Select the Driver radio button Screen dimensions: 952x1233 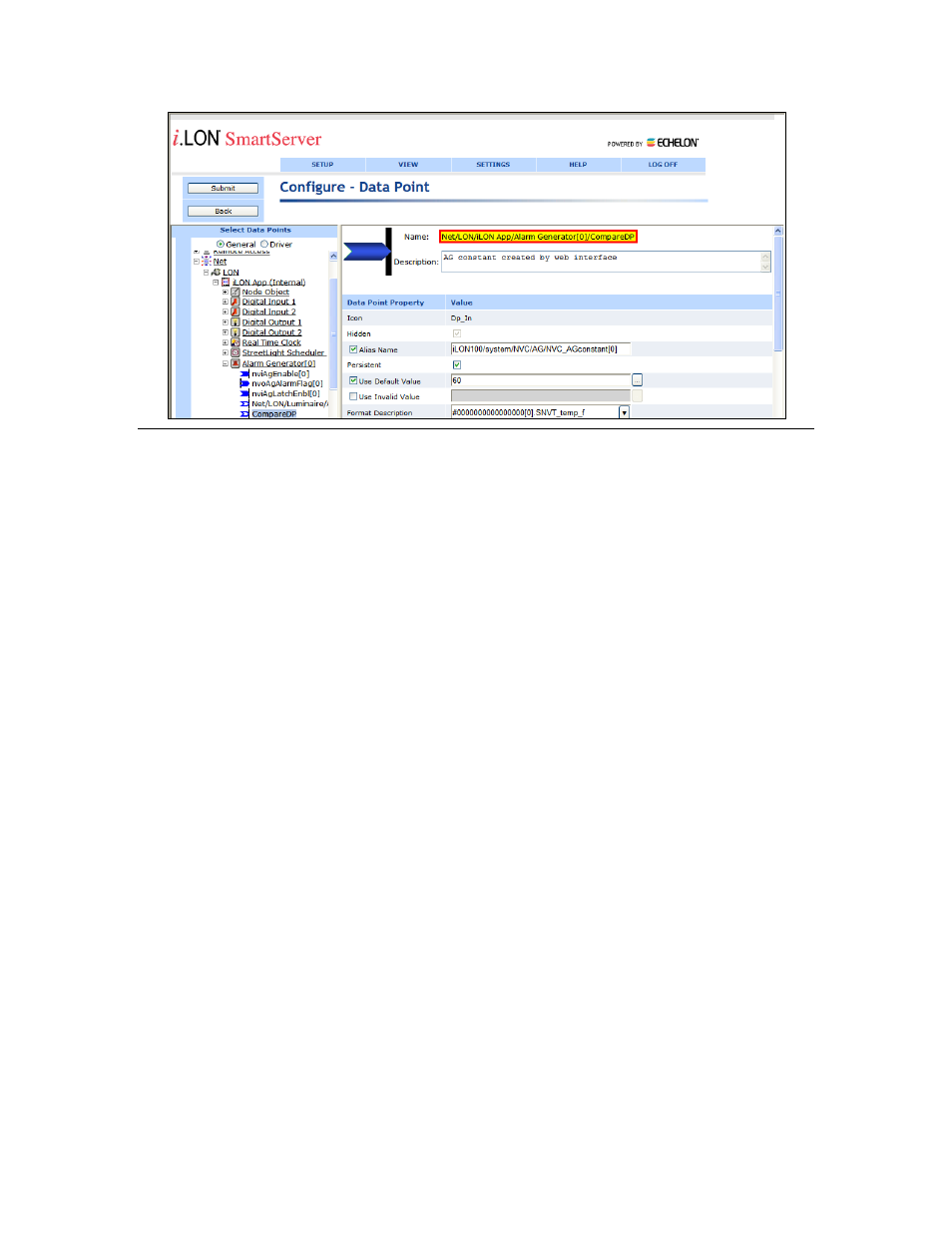[264, 244]
